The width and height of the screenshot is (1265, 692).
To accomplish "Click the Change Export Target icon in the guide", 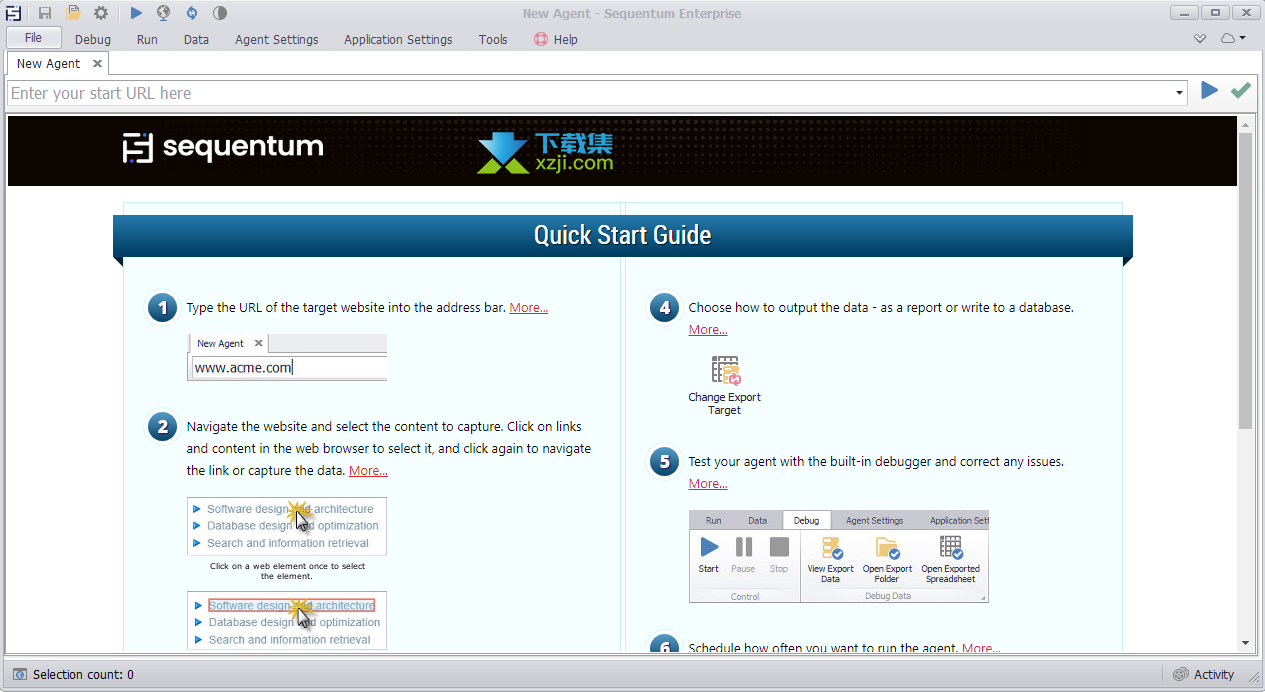I will tap(725, 371).
